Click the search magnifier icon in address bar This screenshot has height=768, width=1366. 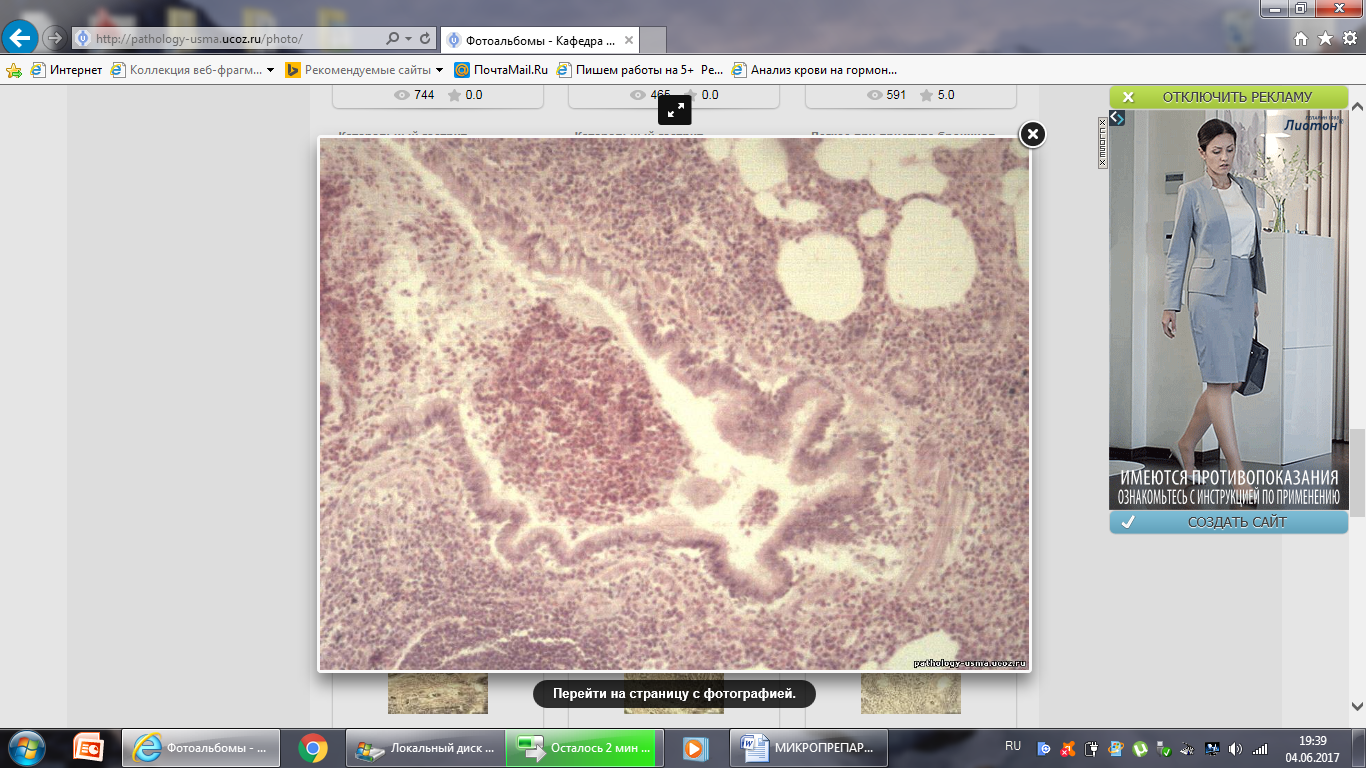[x=393, y=39]
